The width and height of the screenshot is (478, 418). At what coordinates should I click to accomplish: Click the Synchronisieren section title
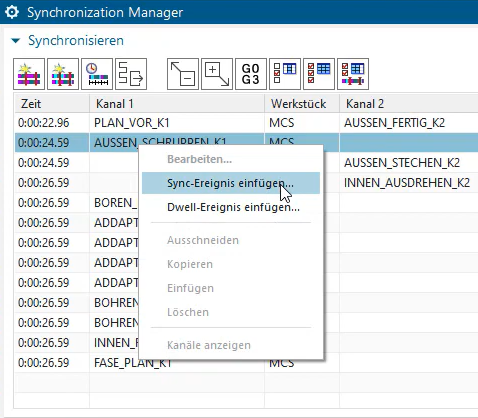click(76, 41)
